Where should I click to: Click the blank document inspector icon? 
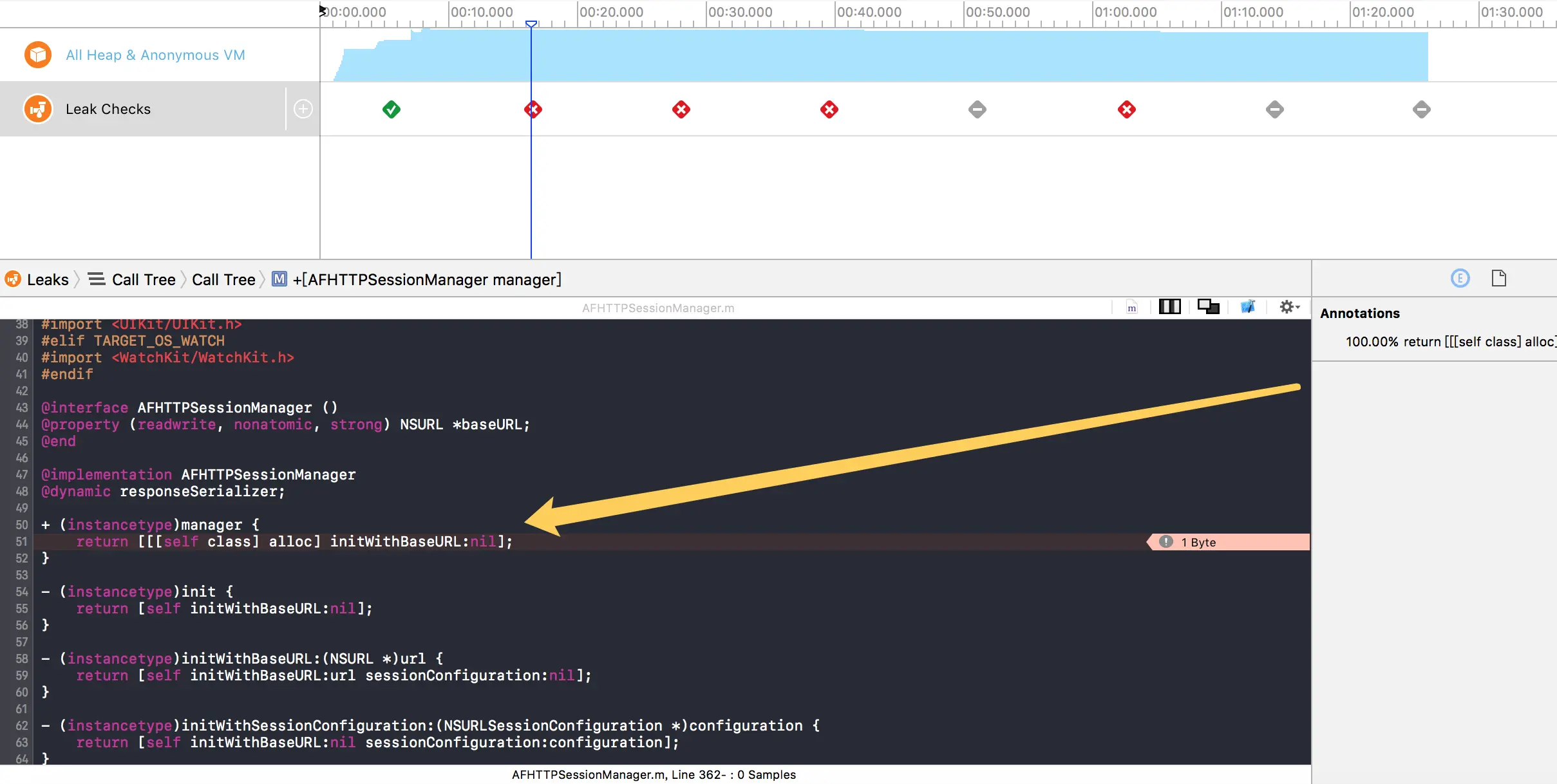[1498, 278]
